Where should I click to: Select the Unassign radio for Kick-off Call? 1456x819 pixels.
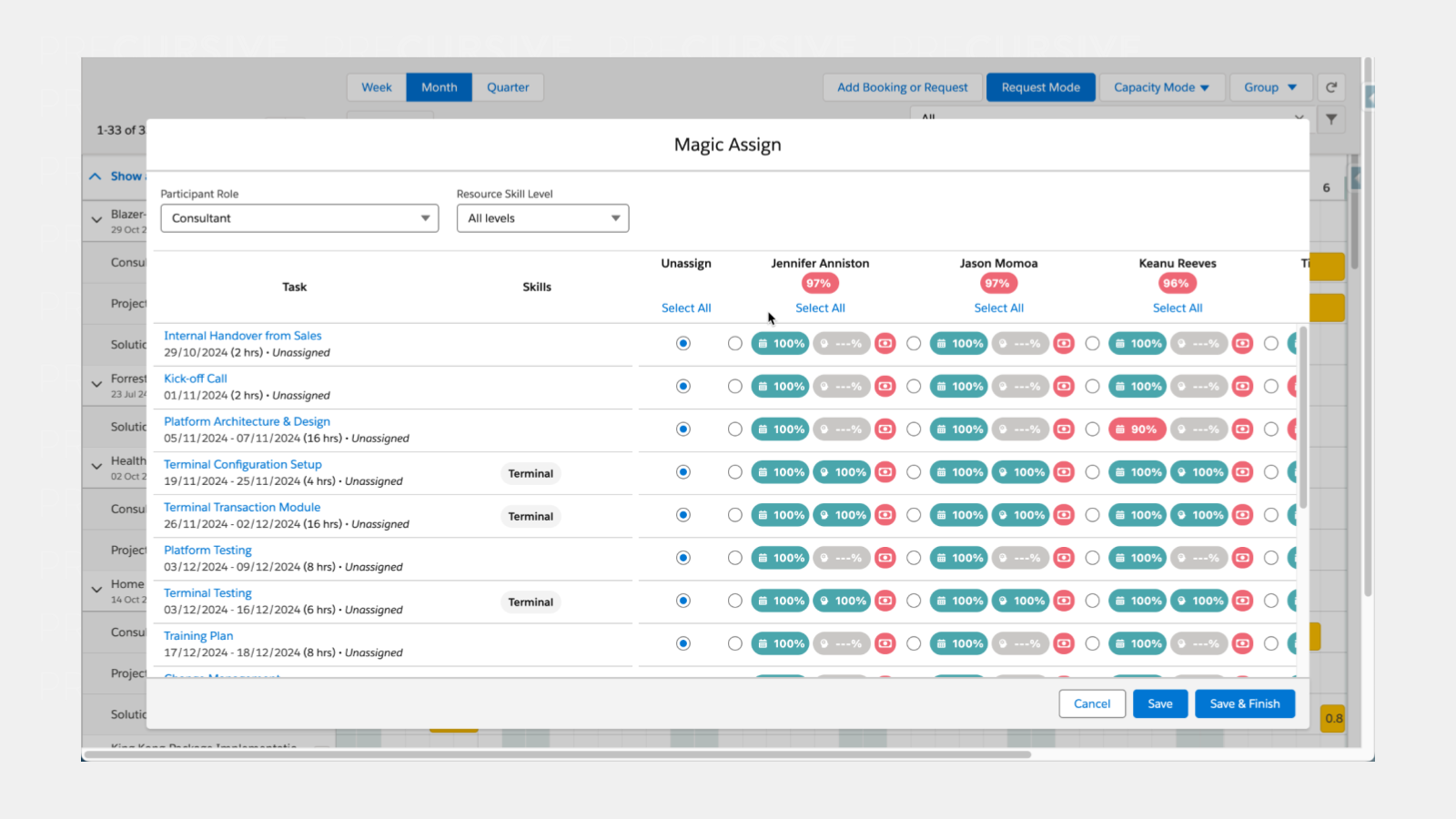click(682, 386)
